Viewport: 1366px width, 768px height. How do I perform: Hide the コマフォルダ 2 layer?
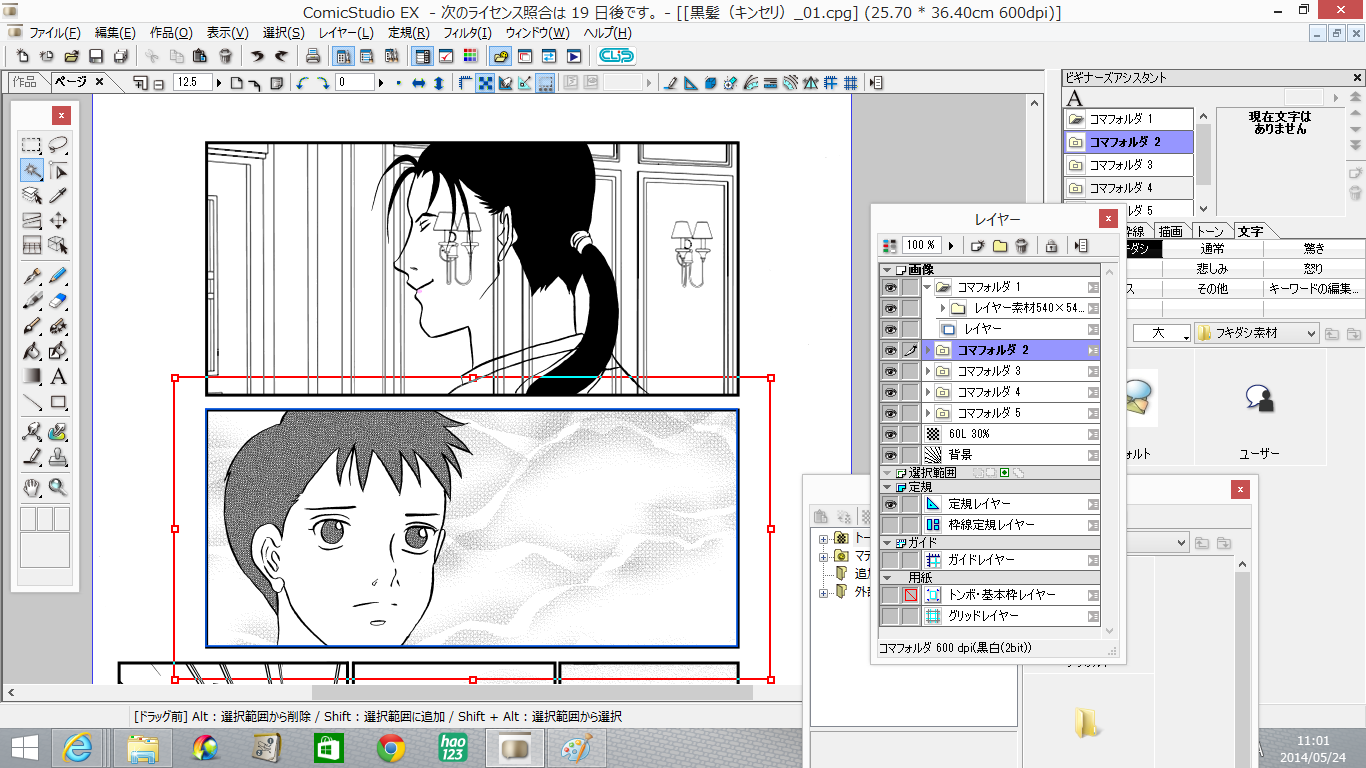coord(890,350)
